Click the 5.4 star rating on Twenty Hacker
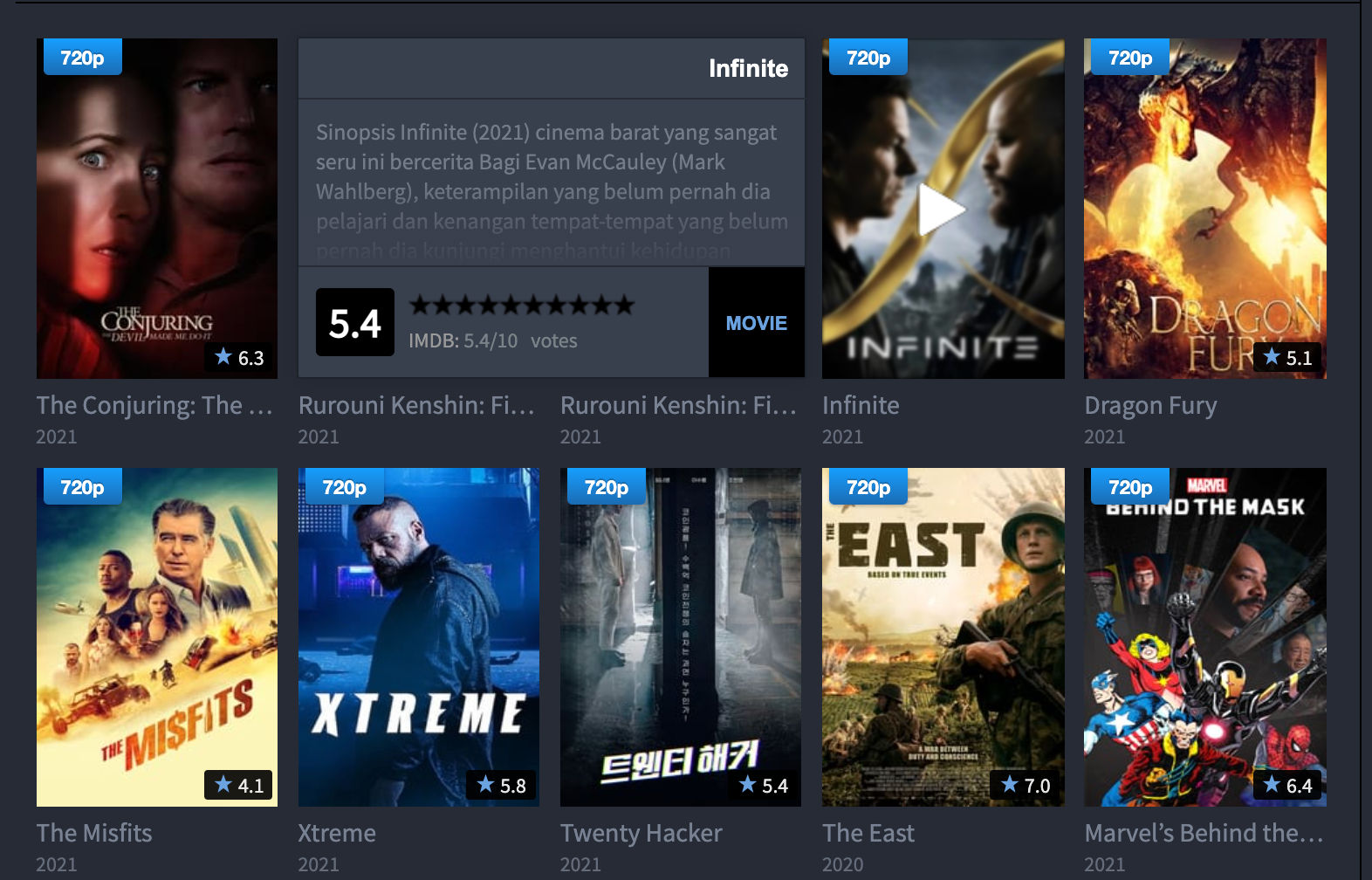 [763, 785]
